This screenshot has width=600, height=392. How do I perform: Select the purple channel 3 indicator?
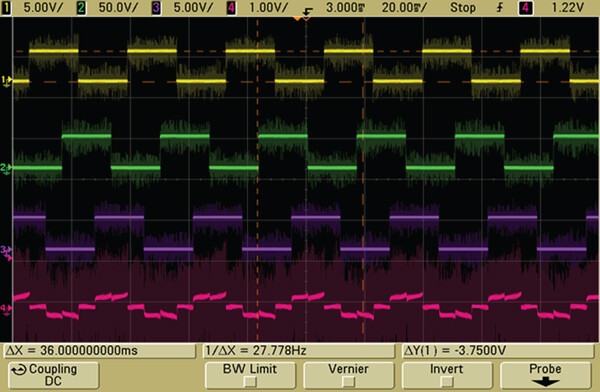(x=156, y=8)
